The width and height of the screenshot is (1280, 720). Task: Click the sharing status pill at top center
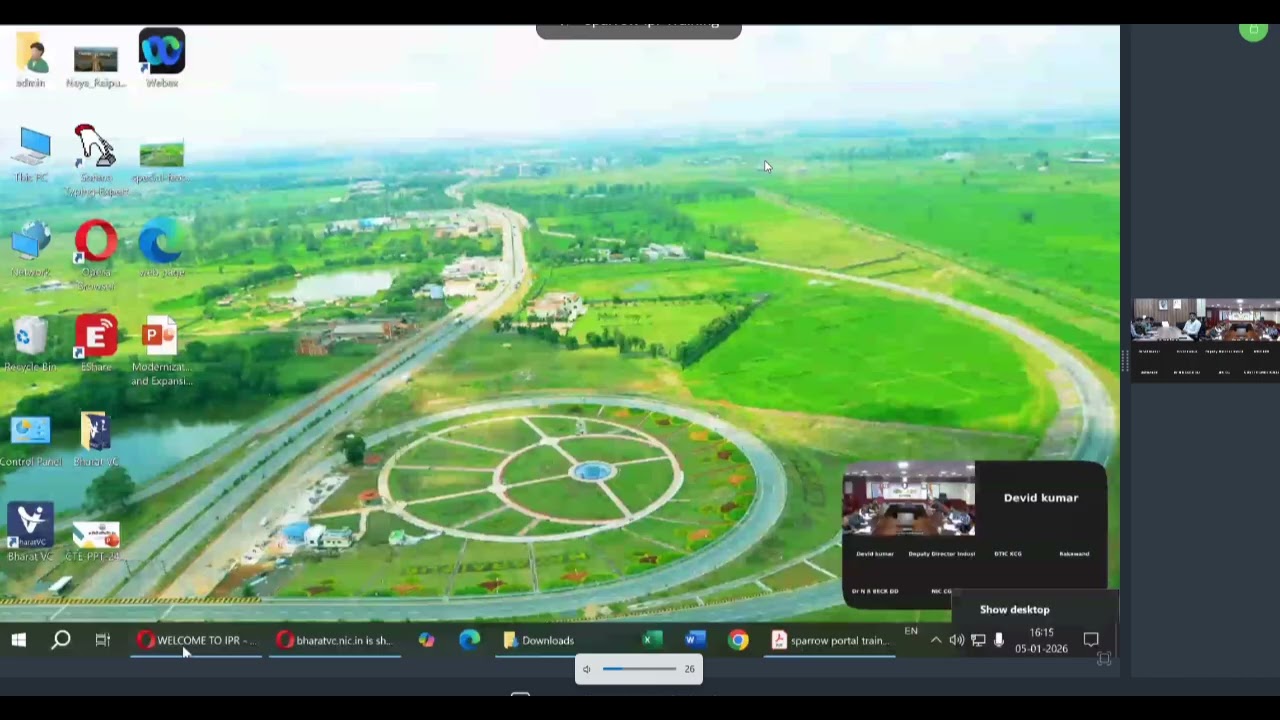click(x=639, y=30)
